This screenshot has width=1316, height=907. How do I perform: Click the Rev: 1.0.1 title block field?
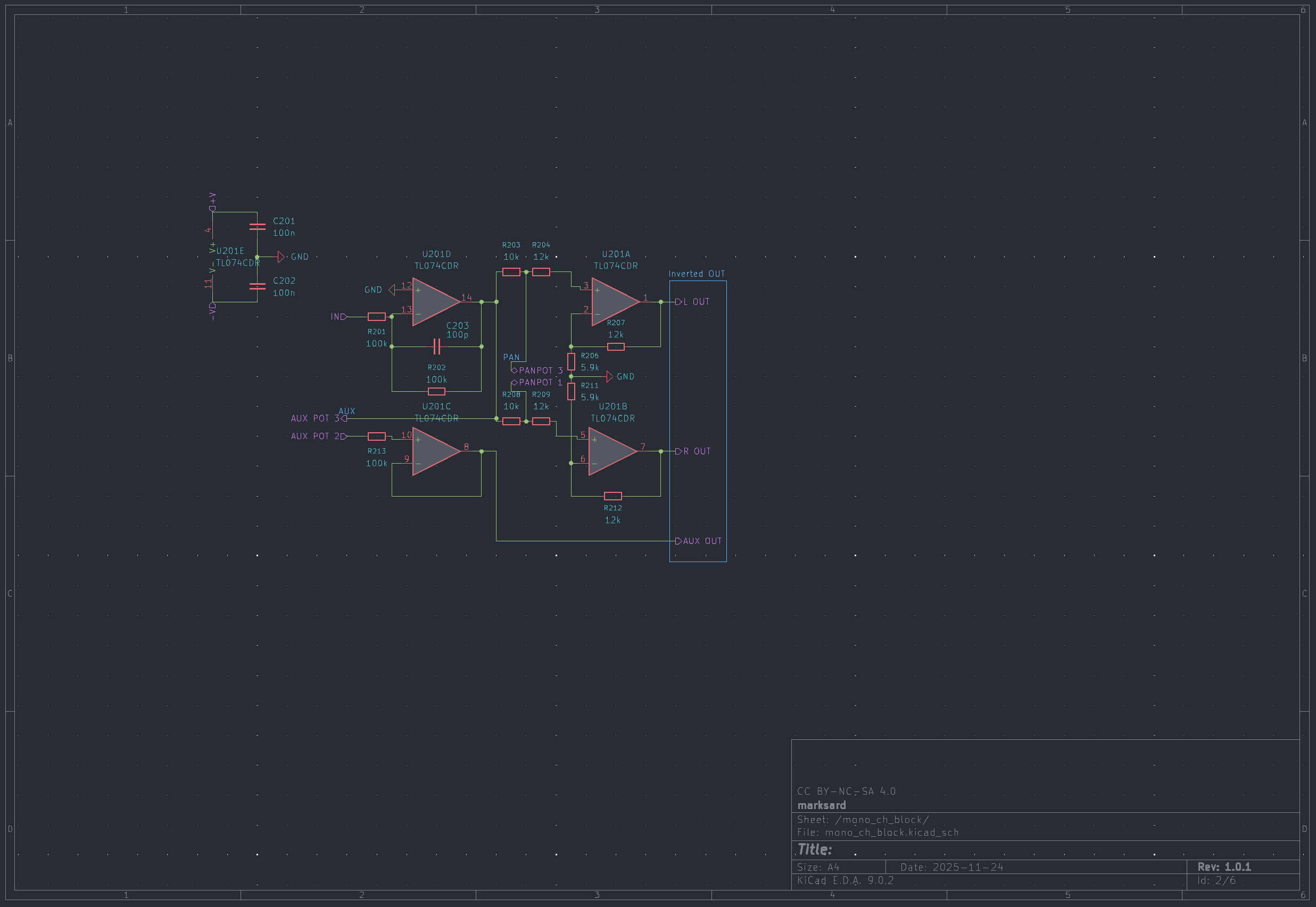[x=1224, y=867]
